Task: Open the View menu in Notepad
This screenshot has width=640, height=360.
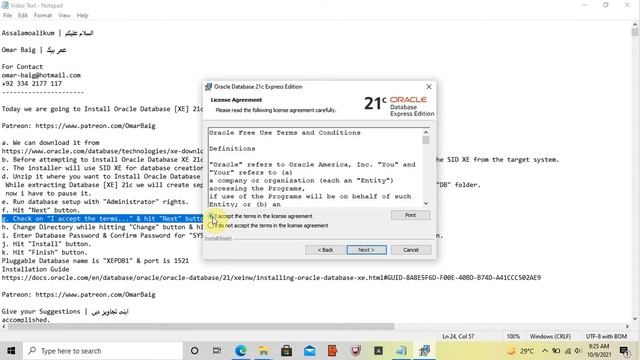Action: [64, 16]
